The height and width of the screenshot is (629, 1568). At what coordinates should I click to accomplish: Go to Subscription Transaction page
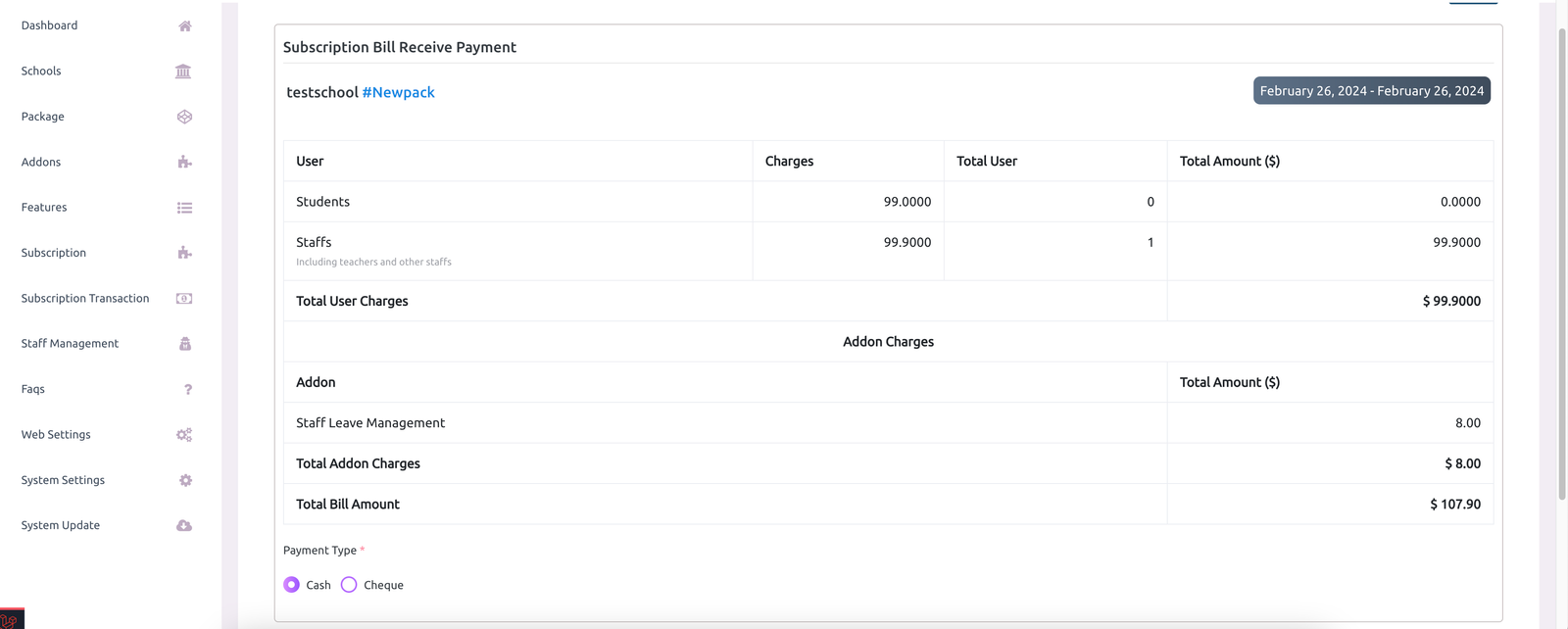click(x=85, y=299)
